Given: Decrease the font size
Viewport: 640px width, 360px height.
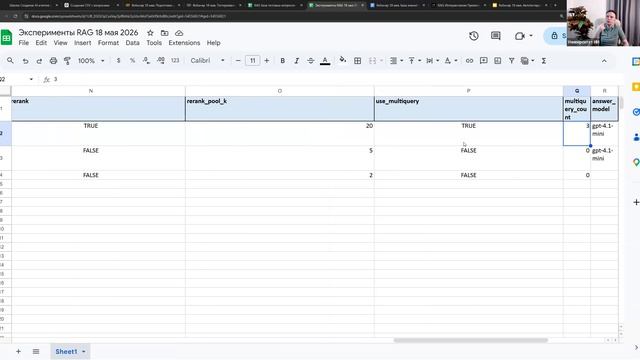Looking at the screenshot, I should pyautogui.click(x=238, y=60).
